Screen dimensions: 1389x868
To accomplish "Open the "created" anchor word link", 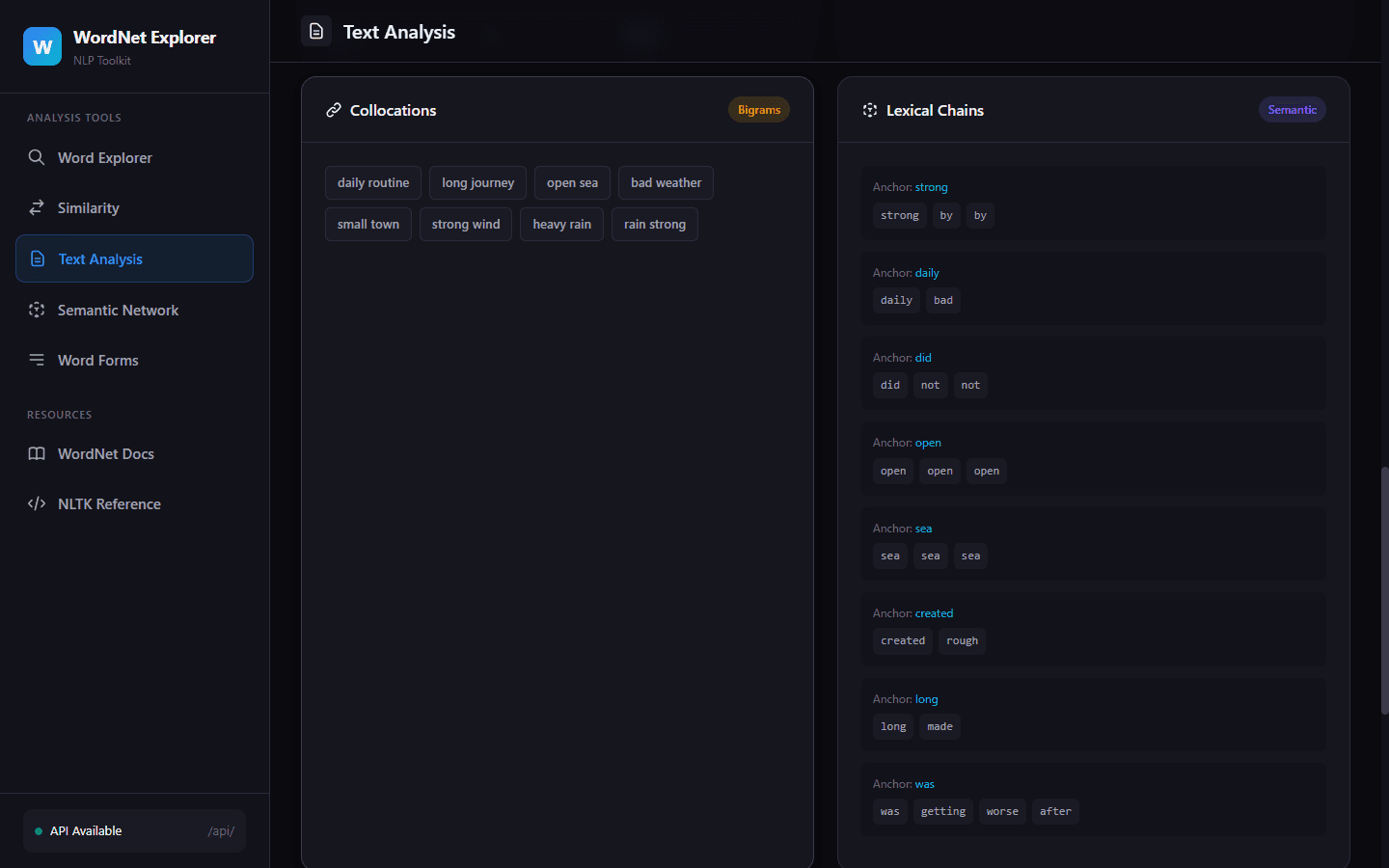I will [x=934, y=613].
